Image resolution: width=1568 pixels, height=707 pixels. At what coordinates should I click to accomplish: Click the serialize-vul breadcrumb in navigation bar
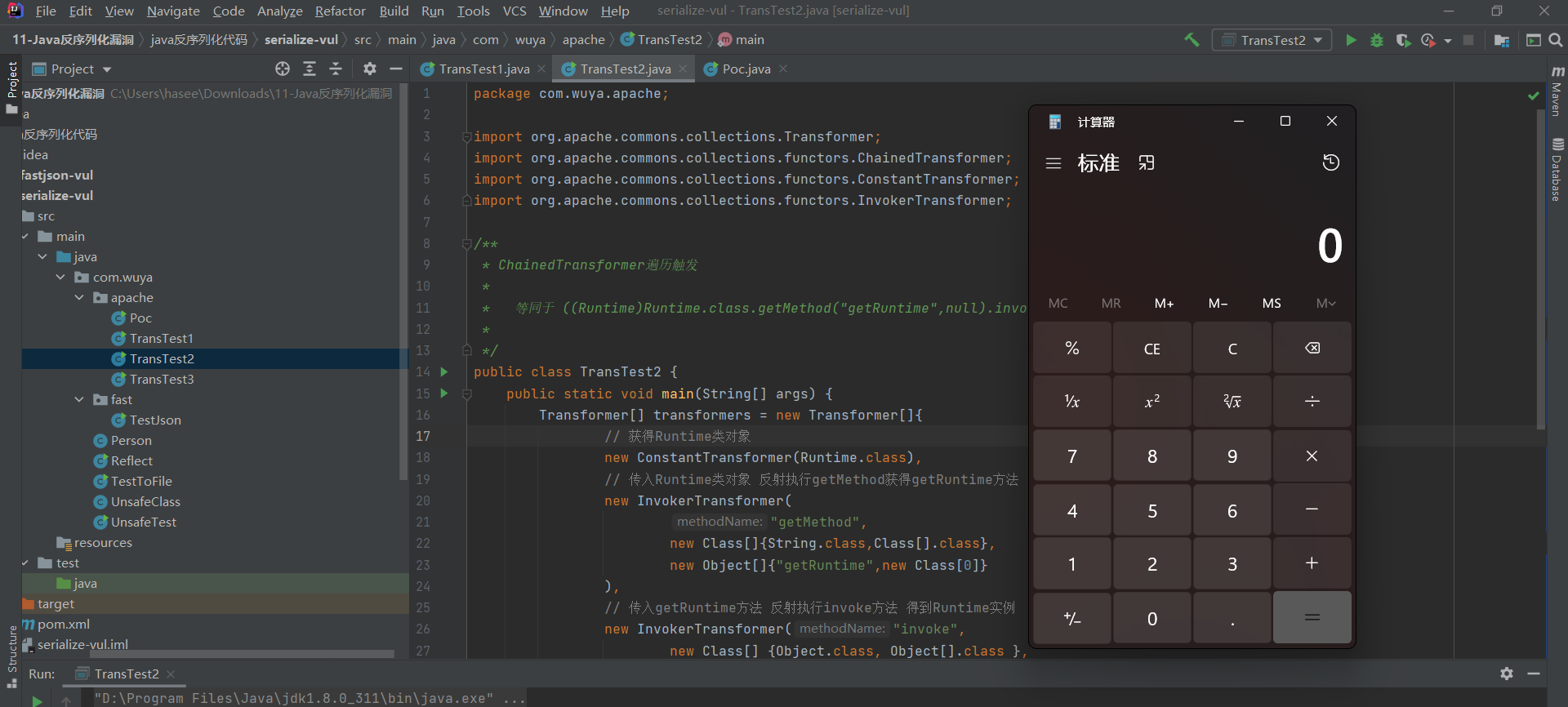tap(301, 39)
